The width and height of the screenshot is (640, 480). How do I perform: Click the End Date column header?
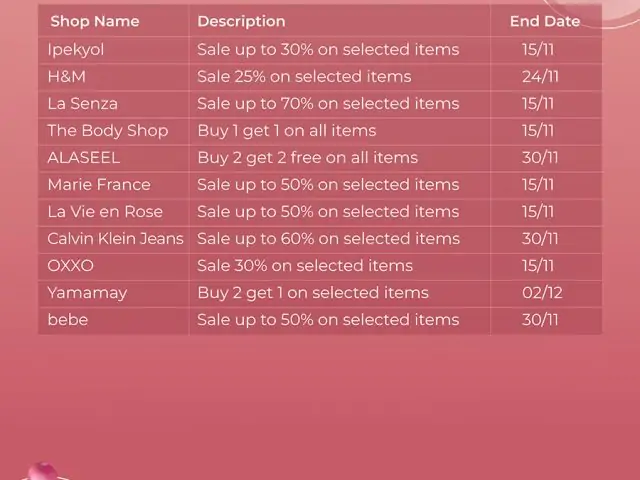coord(545,21)
